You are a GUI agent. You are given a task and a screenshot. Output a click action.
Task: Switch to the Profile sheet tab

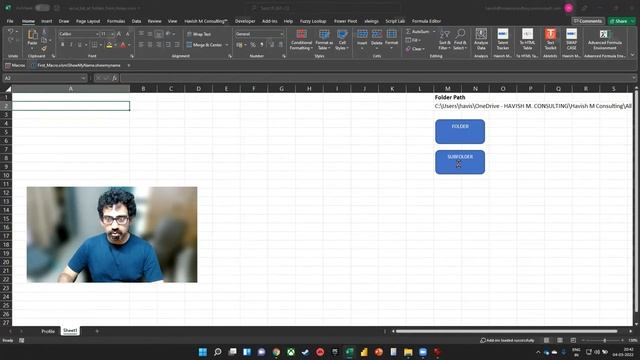(x=48, y=331)
